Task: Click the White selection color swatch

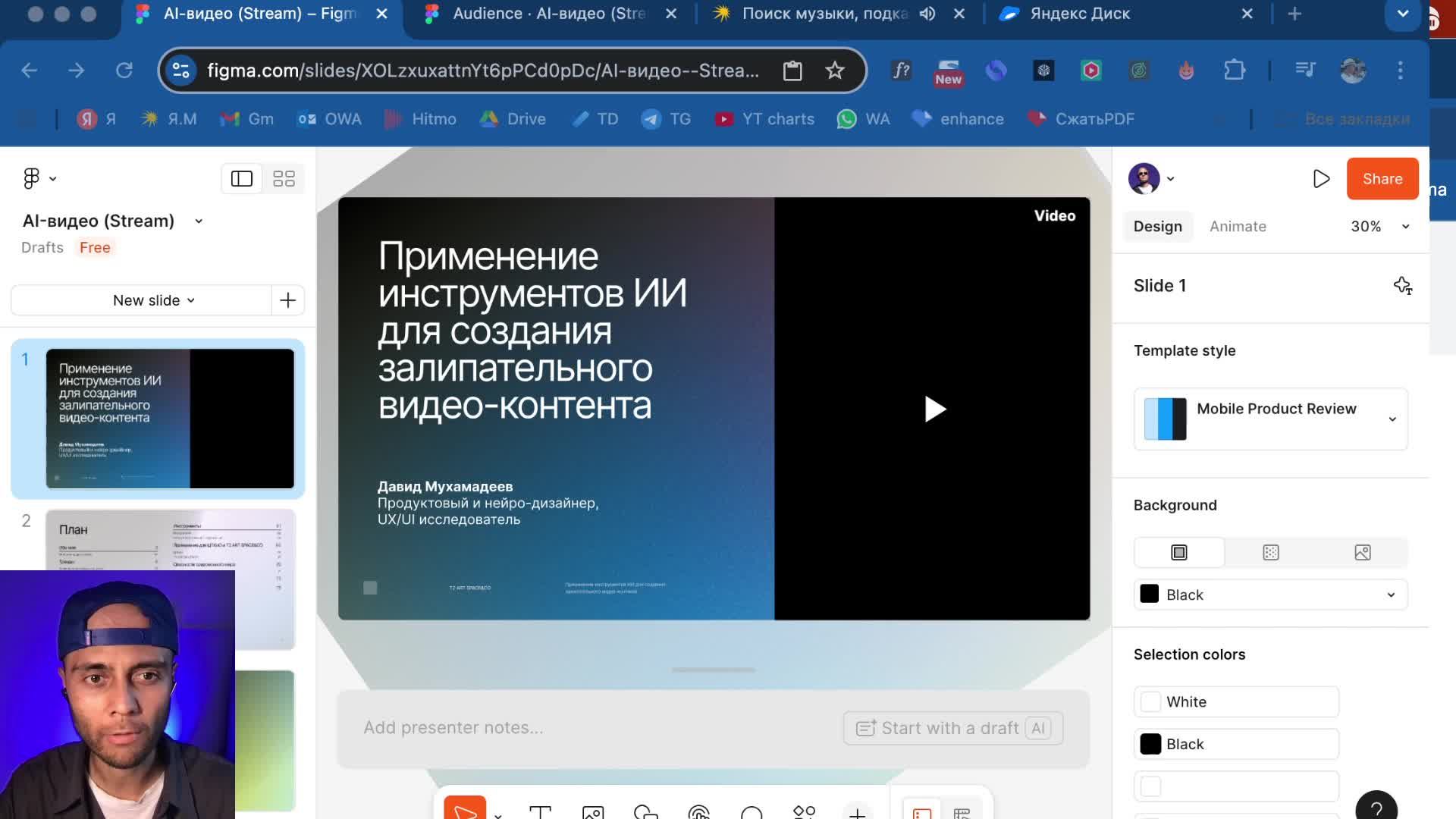Action: click(x=1150, y=702)
